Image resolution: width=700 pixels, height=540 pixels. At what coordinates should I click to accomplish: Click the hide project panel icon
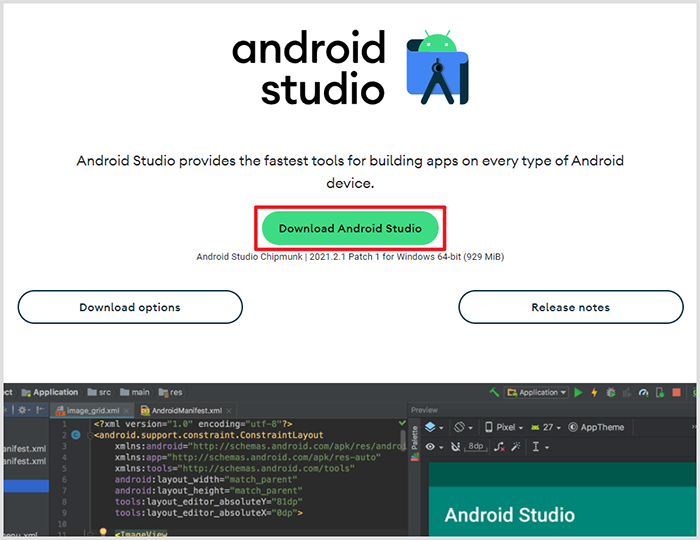[40, 410]
